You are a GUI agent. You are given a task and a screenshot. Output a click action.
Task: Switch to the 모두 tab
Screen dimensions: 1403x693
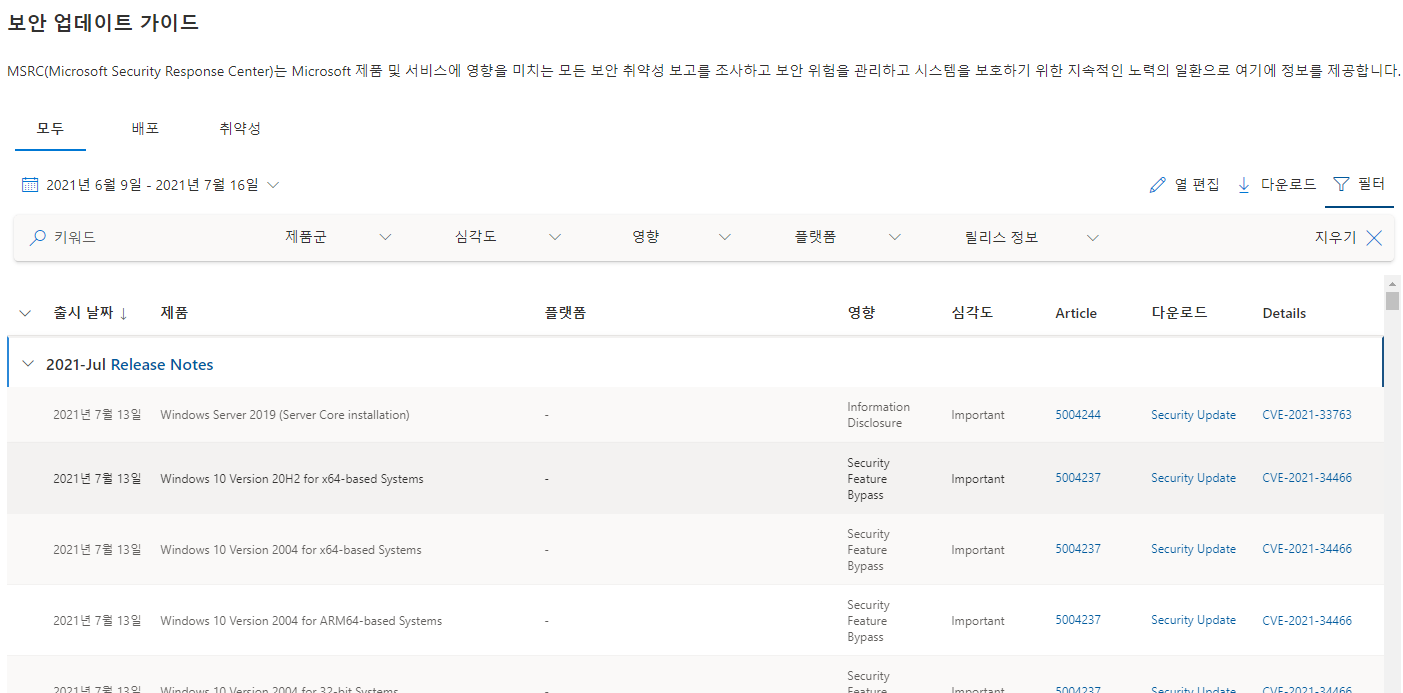pyautogui.click(x=50, y=129)
